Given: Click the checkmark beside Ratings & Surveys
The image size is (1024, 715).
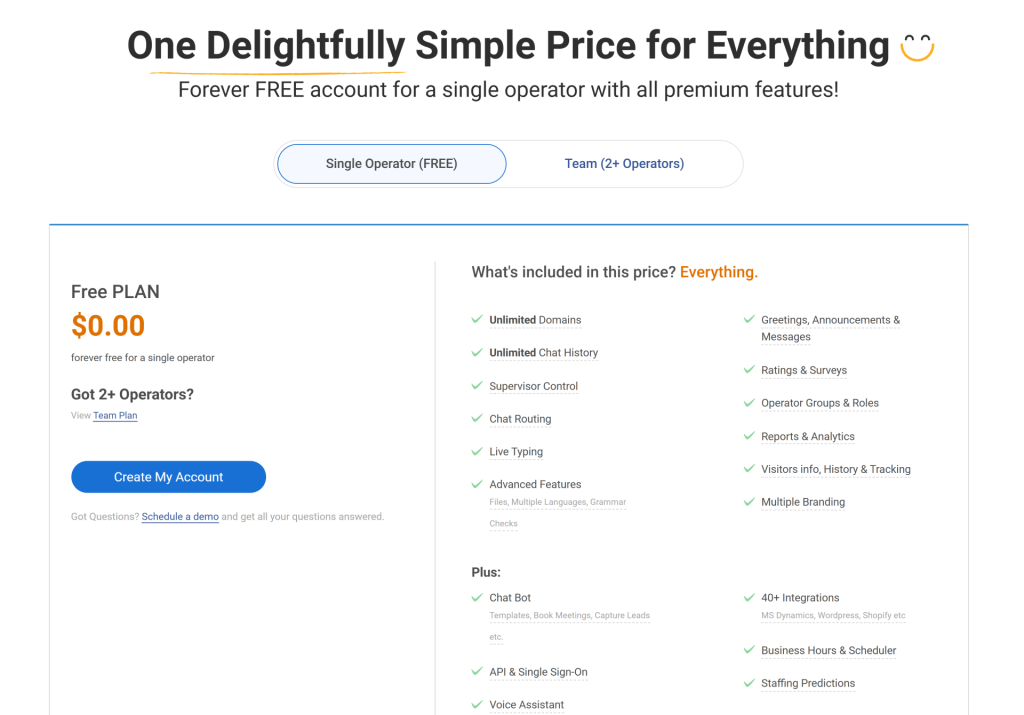Looking at the screenshot, I should point(749,370).
